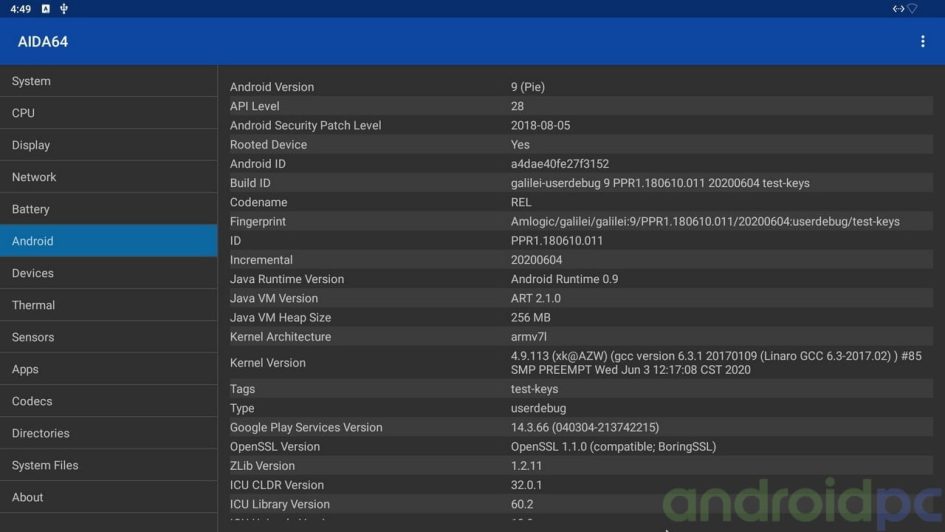Select the Build ID row label

pyautogui.click(x=250, y=183)
